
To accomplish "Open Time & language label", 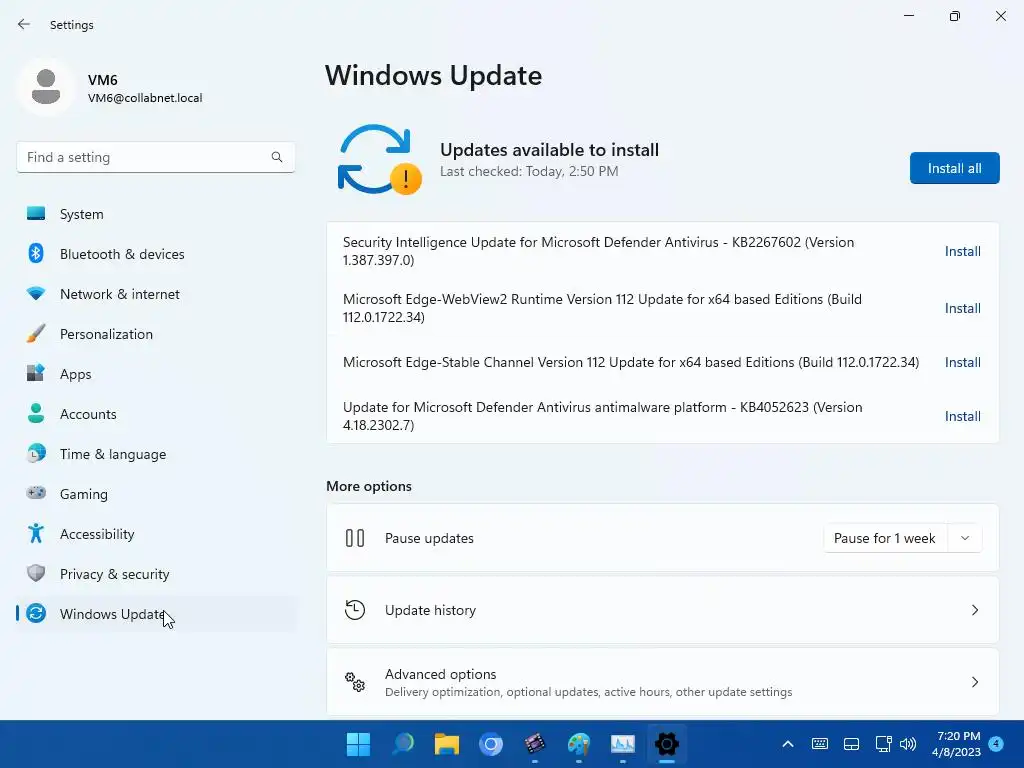I will [113, 454].
